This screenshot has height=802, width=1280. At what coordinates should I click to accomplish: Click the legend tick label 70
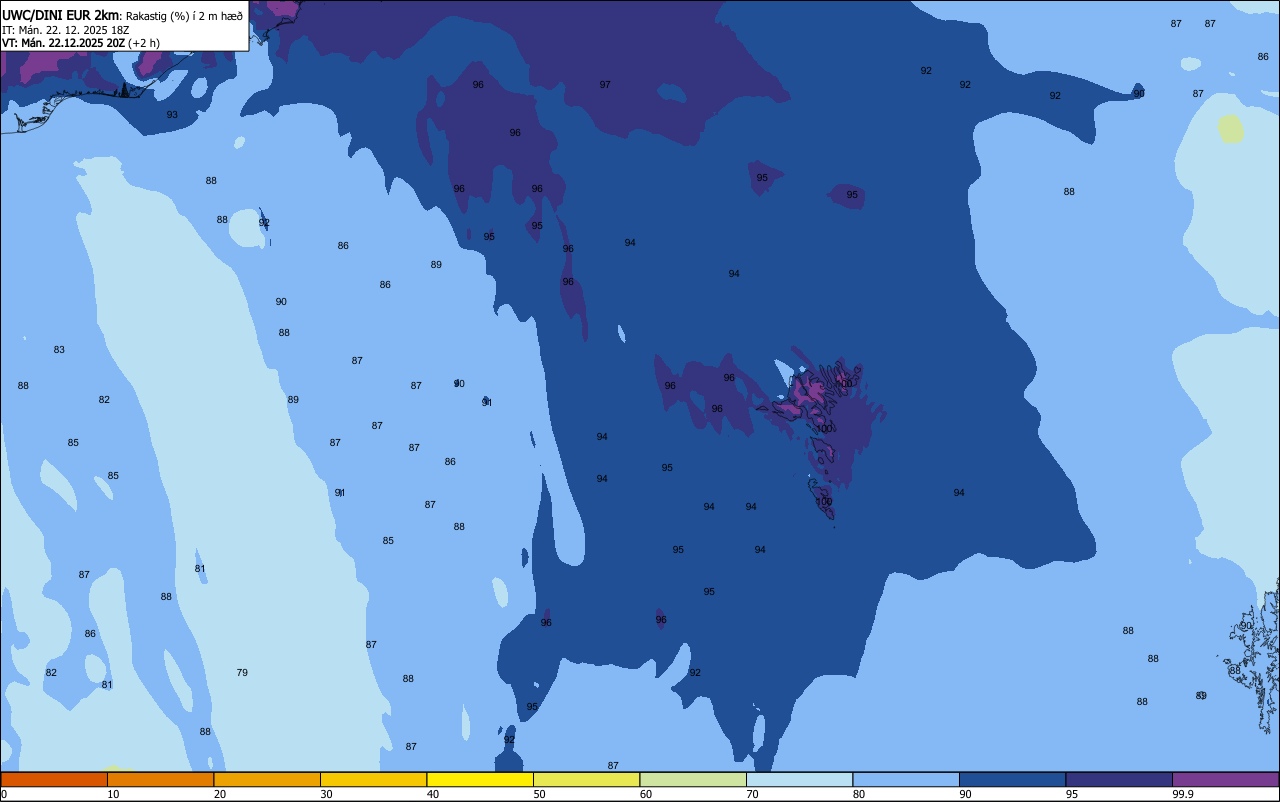pyautogui.click(x=752, y=794)
